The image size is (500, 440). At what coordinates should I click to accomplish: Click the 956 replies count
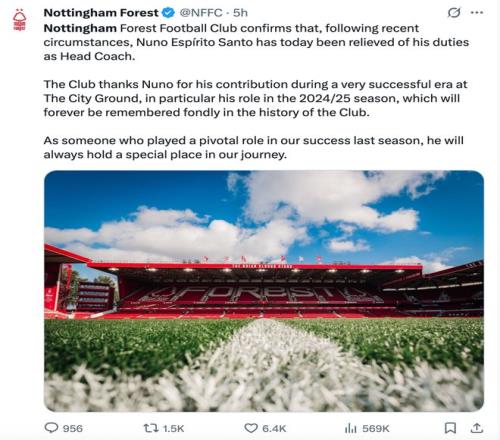[x=73, y=428]
